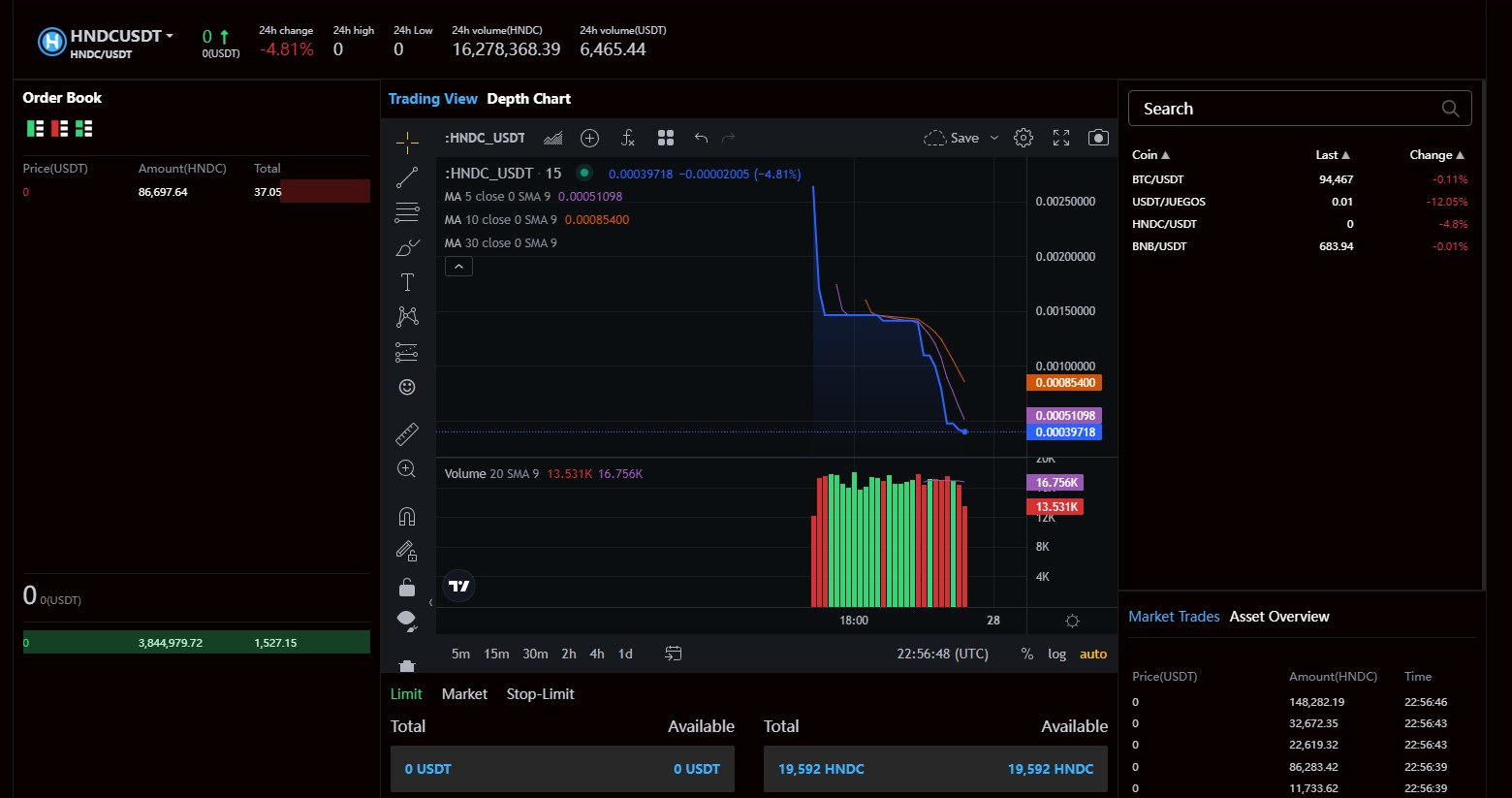Choose the text annotation tool
The height and width of the screenshot is (798, 1512).
tap(407, 282)
